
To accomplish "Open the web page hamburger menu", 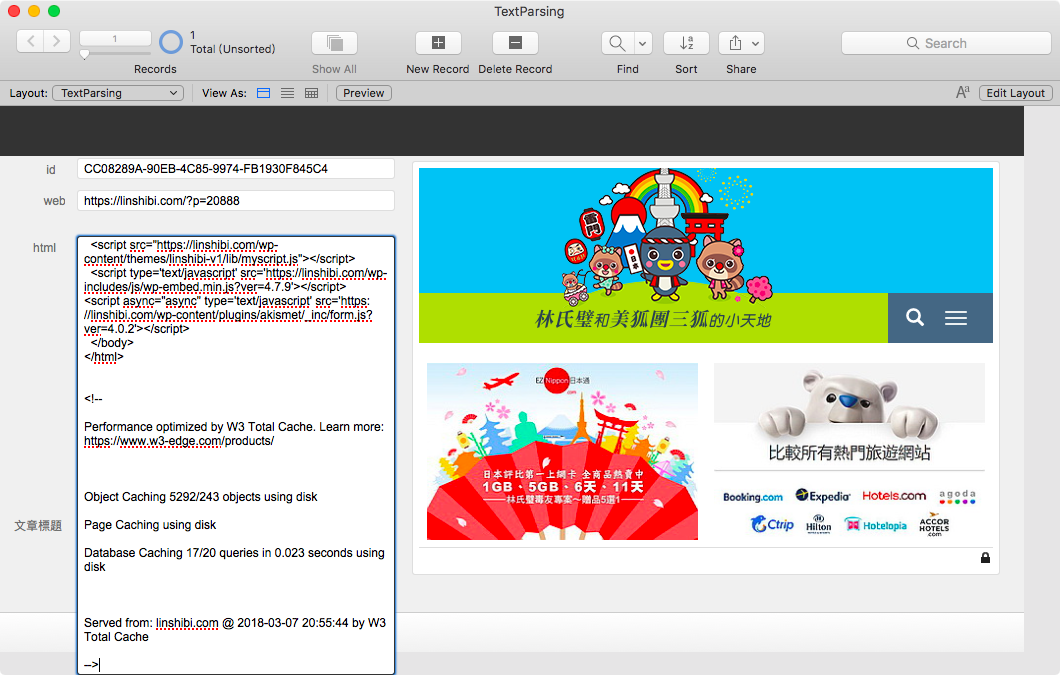I will click(x=956, y=318).
